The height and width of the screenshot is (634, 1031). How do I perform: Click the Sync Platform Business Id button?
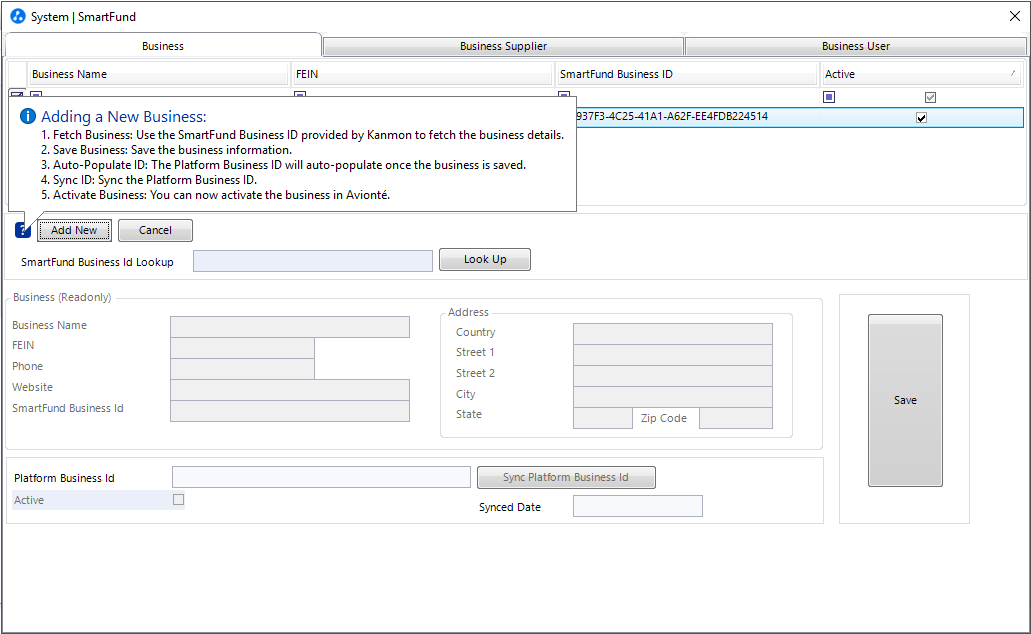(x=566, y=477)
